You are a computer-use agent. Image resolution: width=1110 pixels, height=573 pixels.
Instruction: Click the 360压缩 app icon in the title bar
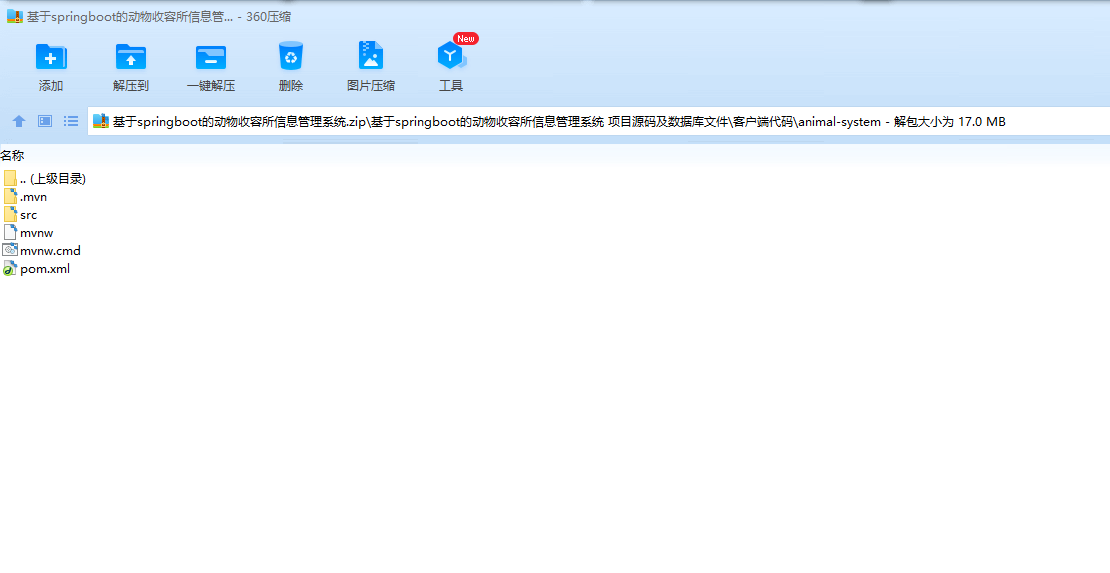[15, 17]
